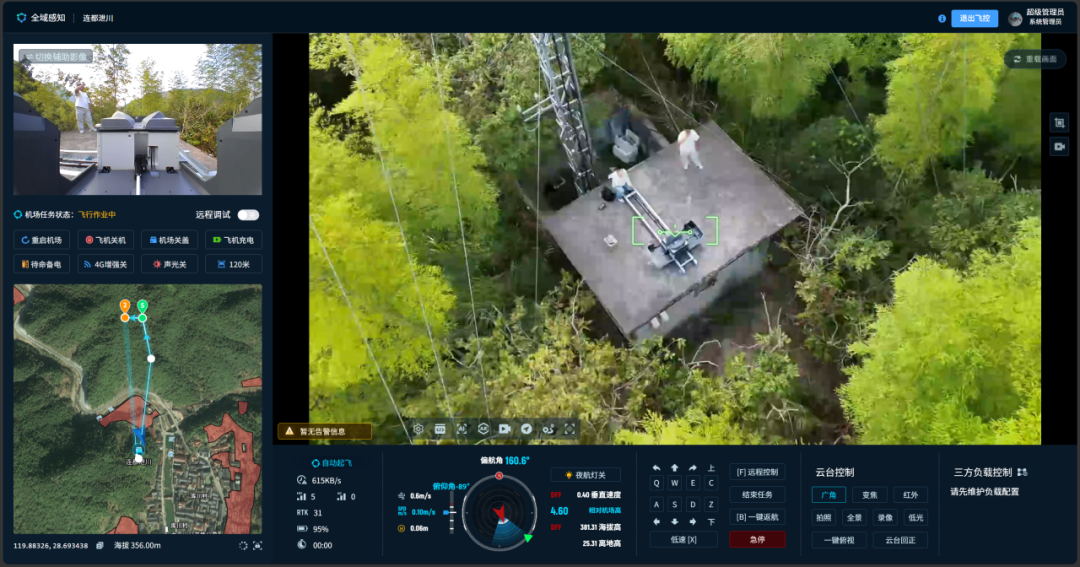This screenshot has width=1080, height=567.
Task: Toggle 低速 [X] low speed mode
Action: point(683,539)
